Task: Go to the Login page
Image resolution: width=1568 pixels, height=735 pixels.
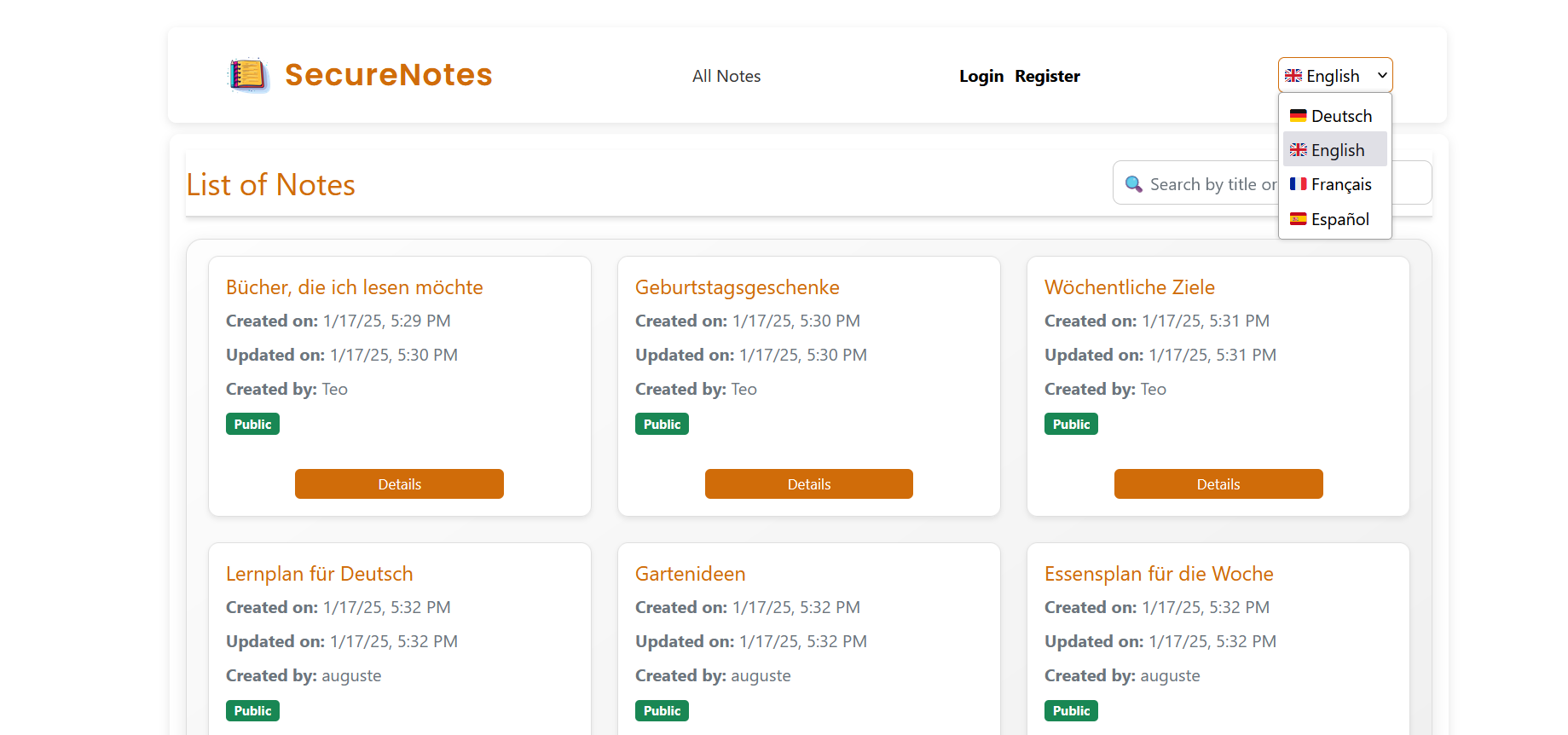Action: (981, 76)
